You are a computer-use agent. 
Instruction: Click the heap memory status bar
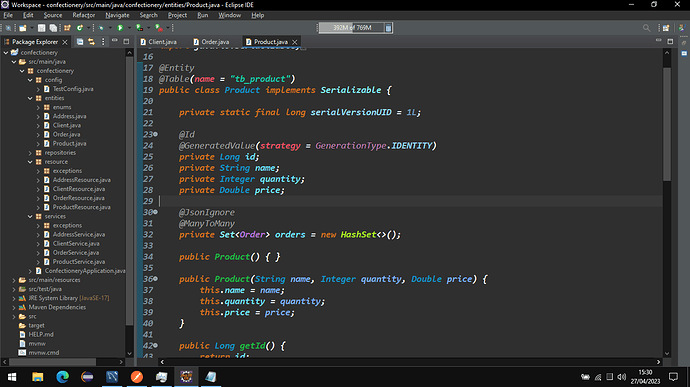(x=352, y=28)
